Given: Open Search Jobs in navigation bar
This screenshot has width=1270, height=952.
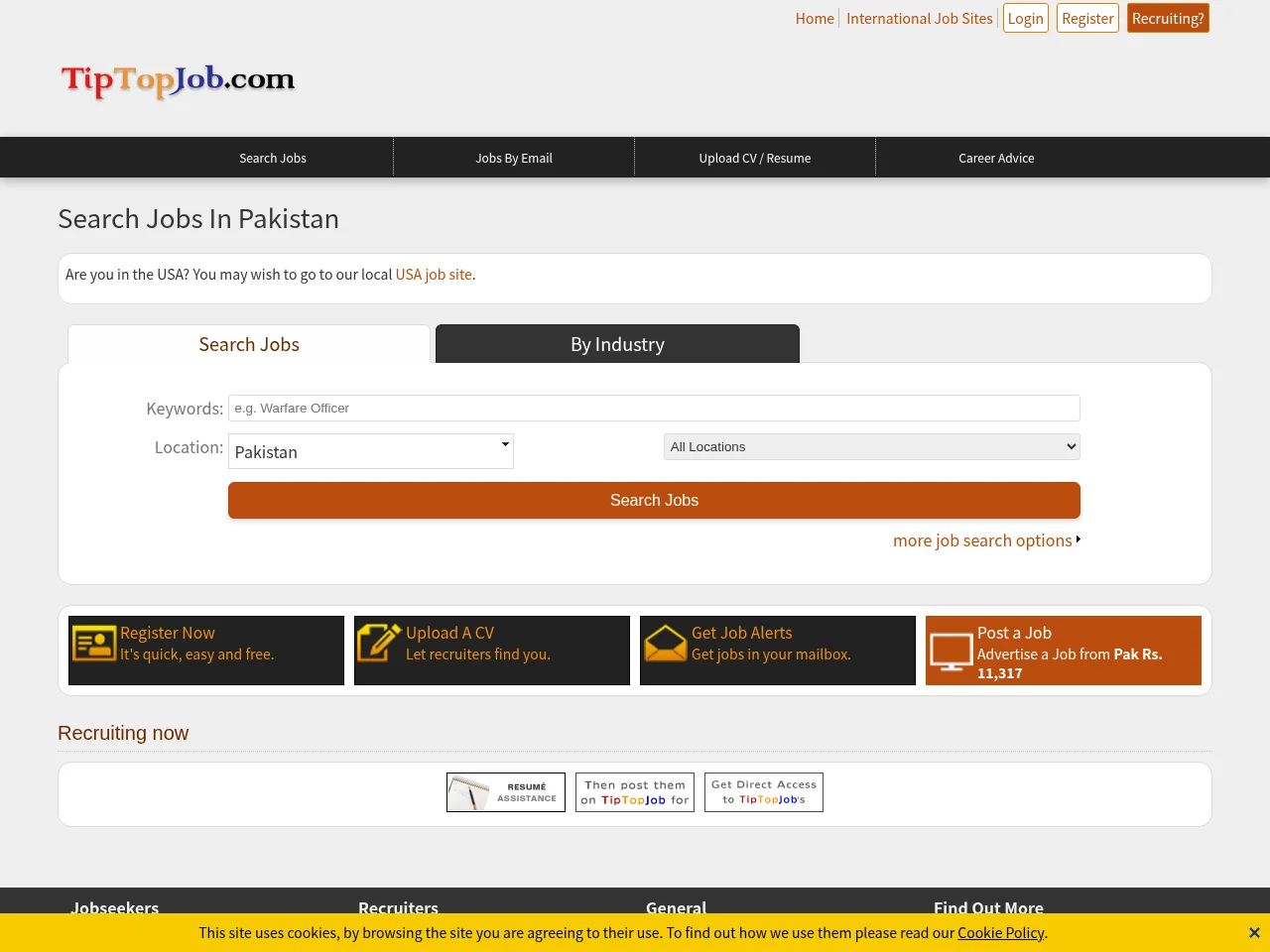Looking at the screenshot, I should [273, 158].
